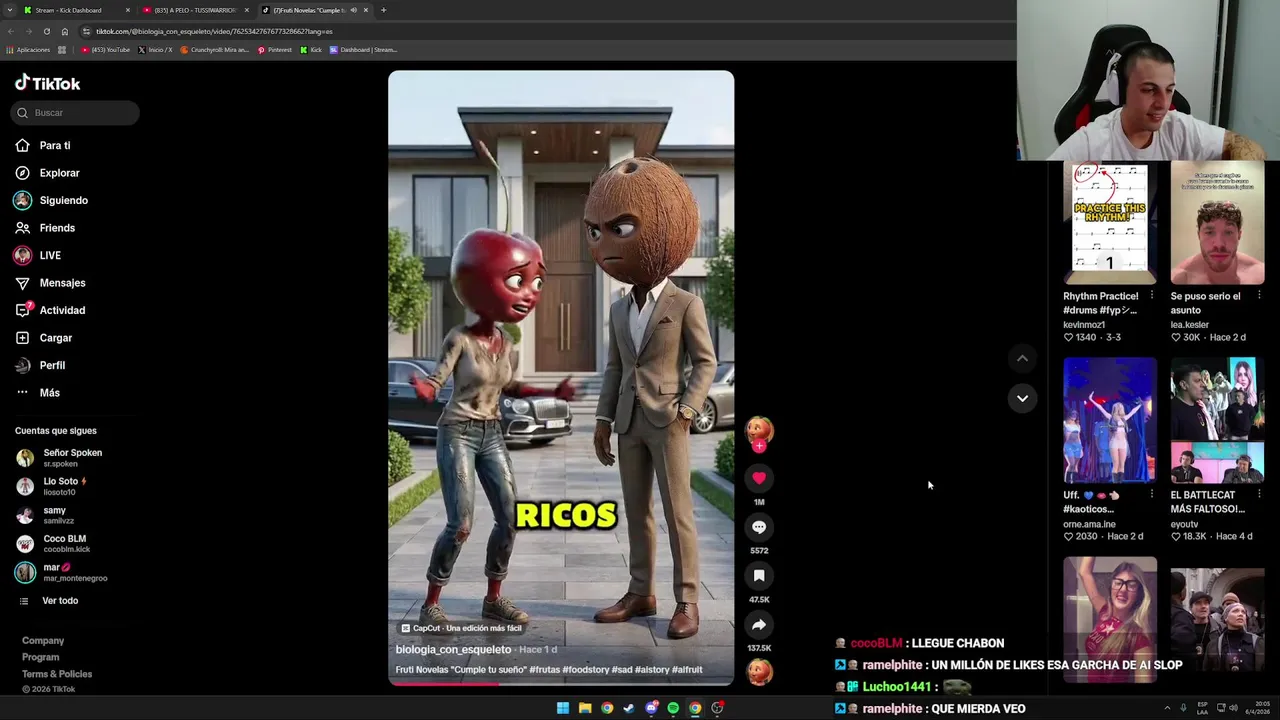Share the video with arrow icon
Screen dimensions: 1280x720
[759, 625]
